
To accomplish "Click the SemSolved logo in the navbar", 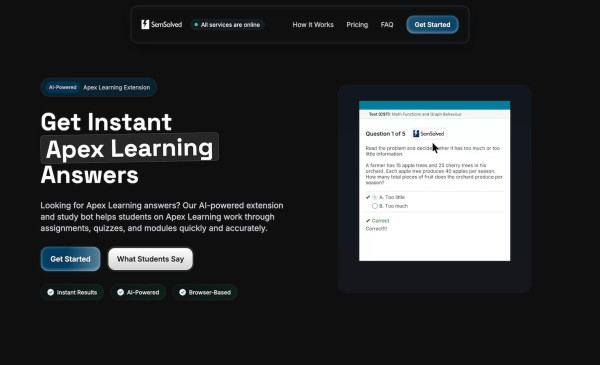I will click(x=161, y=24).
